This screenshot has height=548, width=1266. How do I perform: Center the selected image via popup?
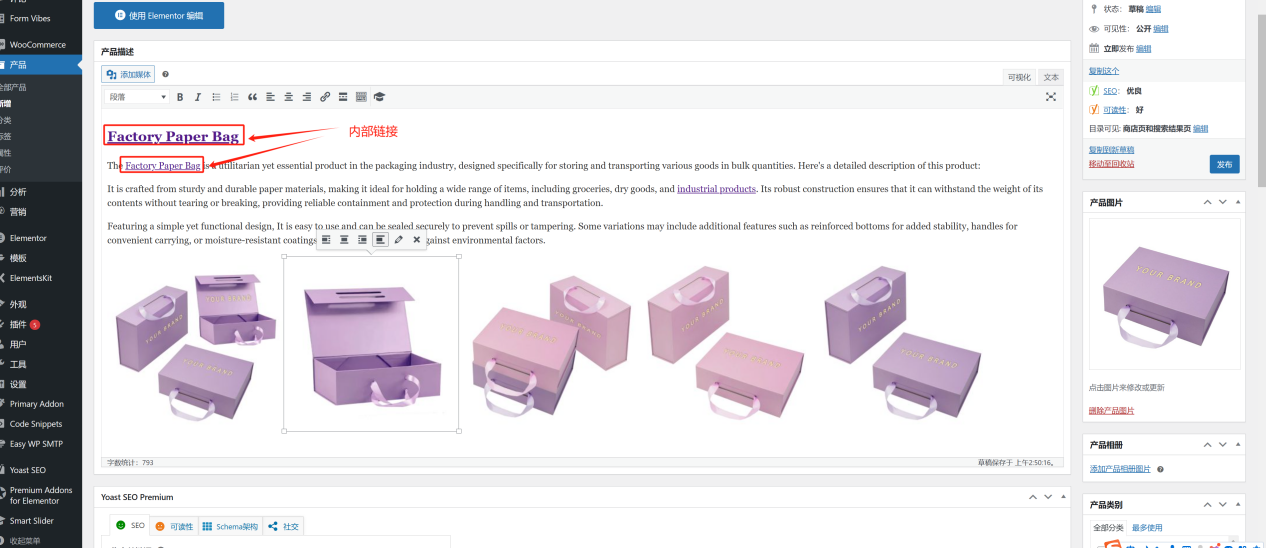344,240
